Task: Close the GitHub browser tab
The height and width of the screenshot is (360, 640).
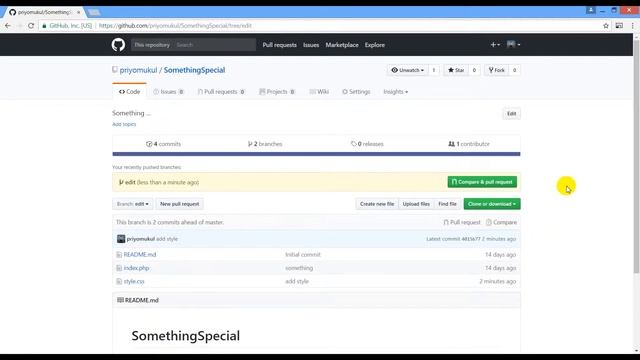Action: pyautogui.click(x=78, y=12)
